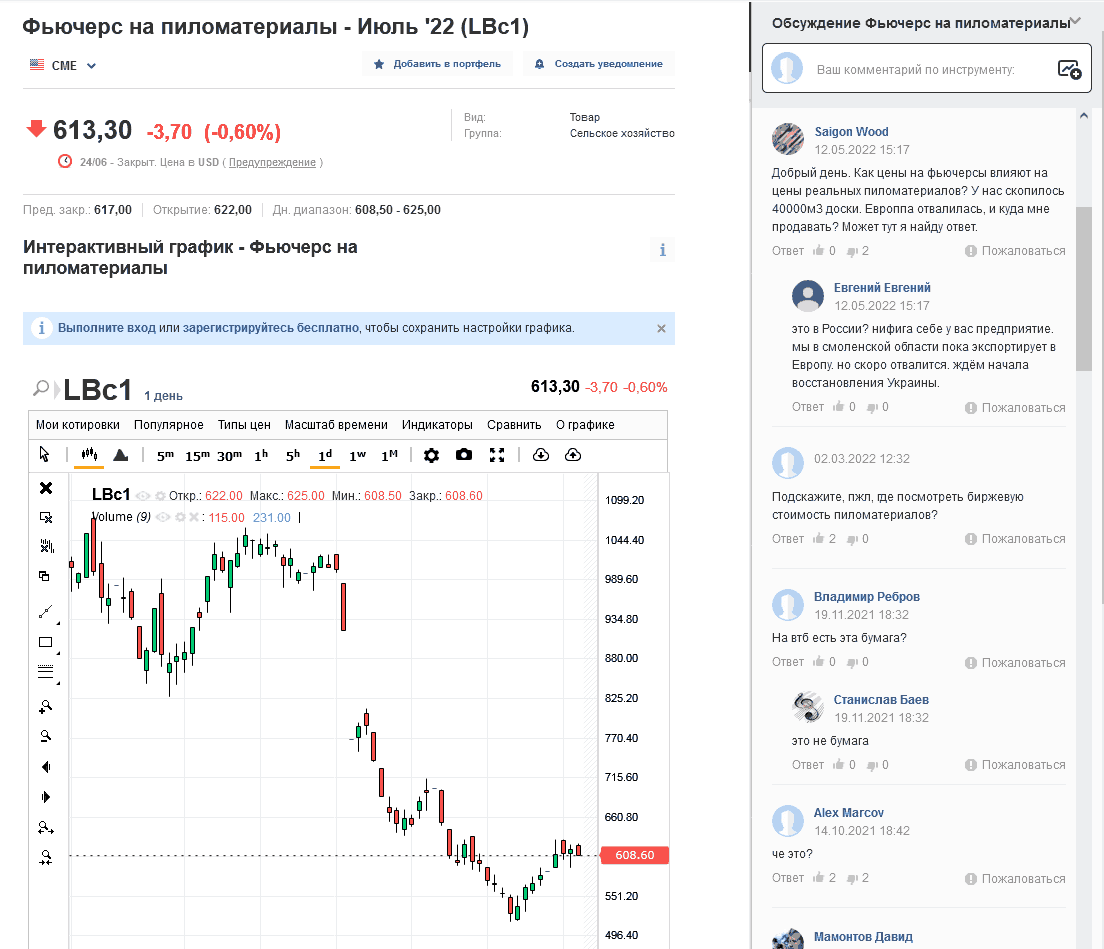The height and width of the screenshot is (949, 1104).
Task: Open the Типы цен menu
Action: pos(244,424)
